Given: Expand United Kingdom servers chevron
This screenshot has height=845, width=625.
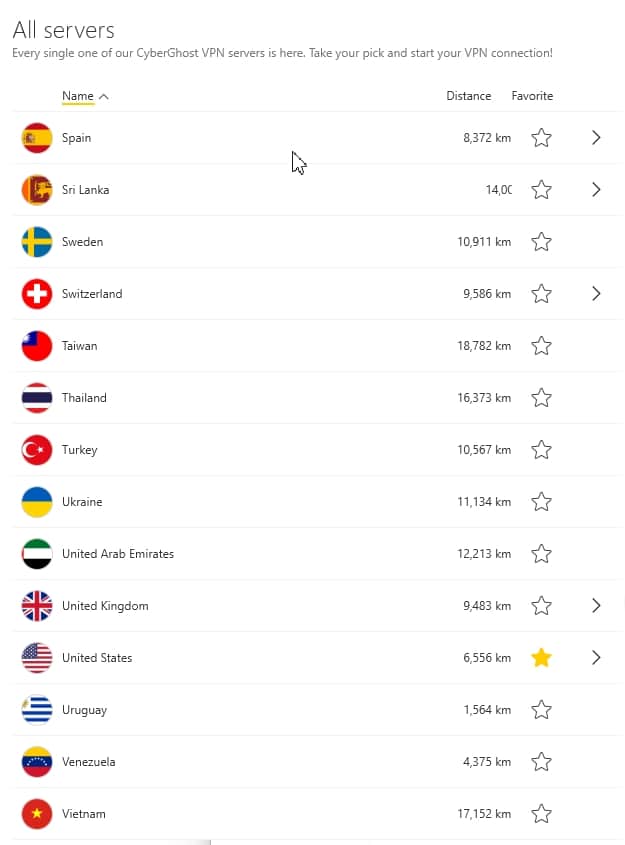Looking at the screenshot, I should point(596,606).
